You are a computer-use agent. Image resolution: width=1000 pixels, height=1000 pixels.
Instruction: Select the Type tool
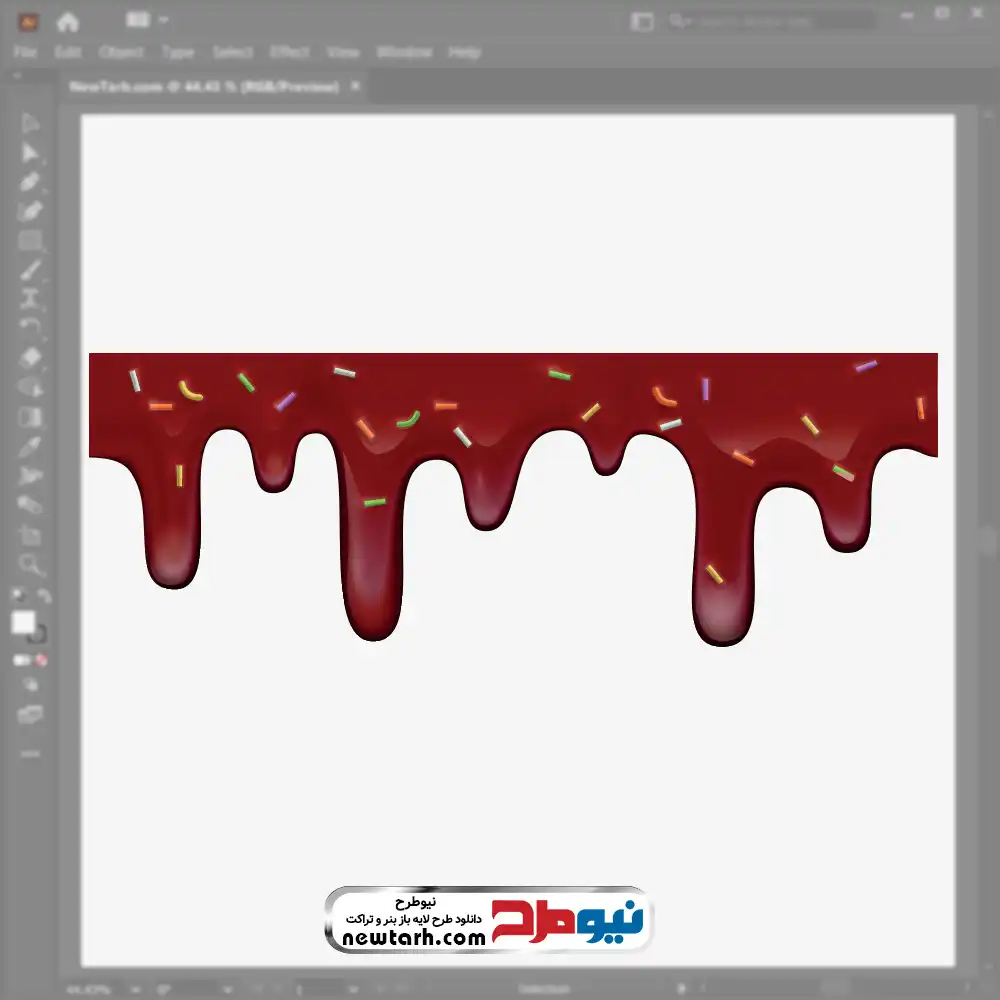click(30, 298)
